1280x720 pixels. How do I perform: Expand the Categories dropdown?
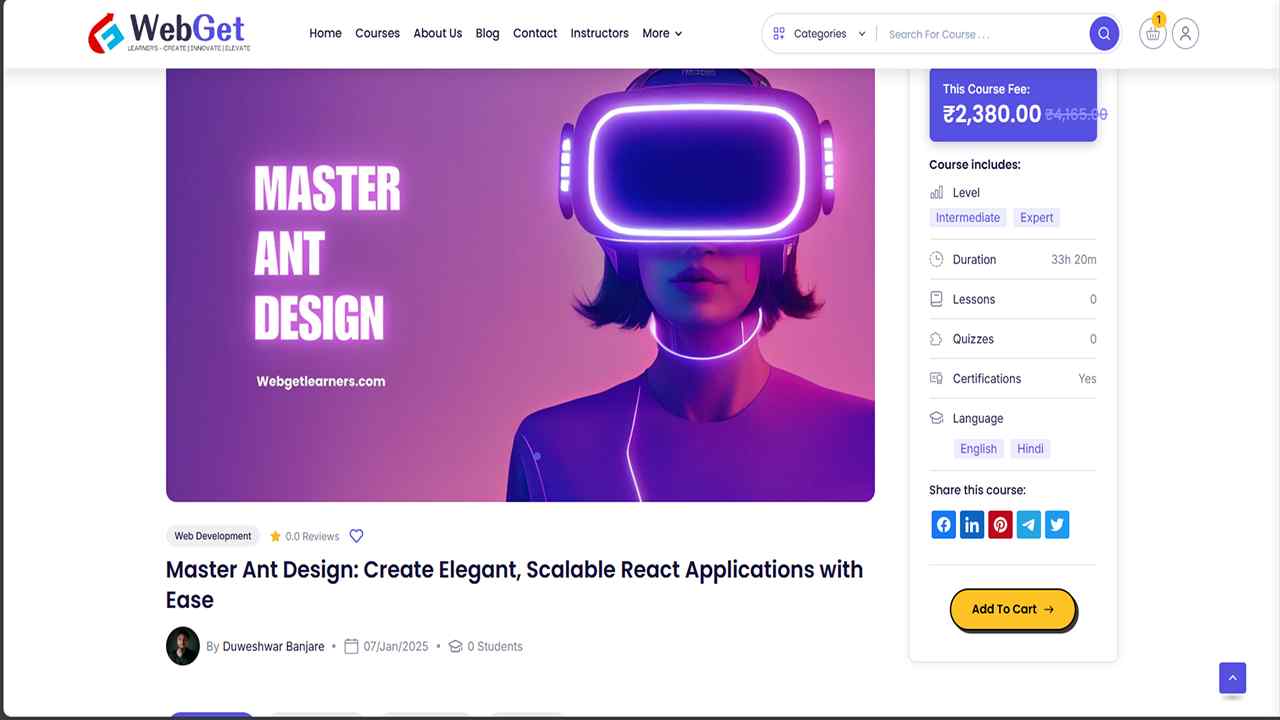point(819,34)
